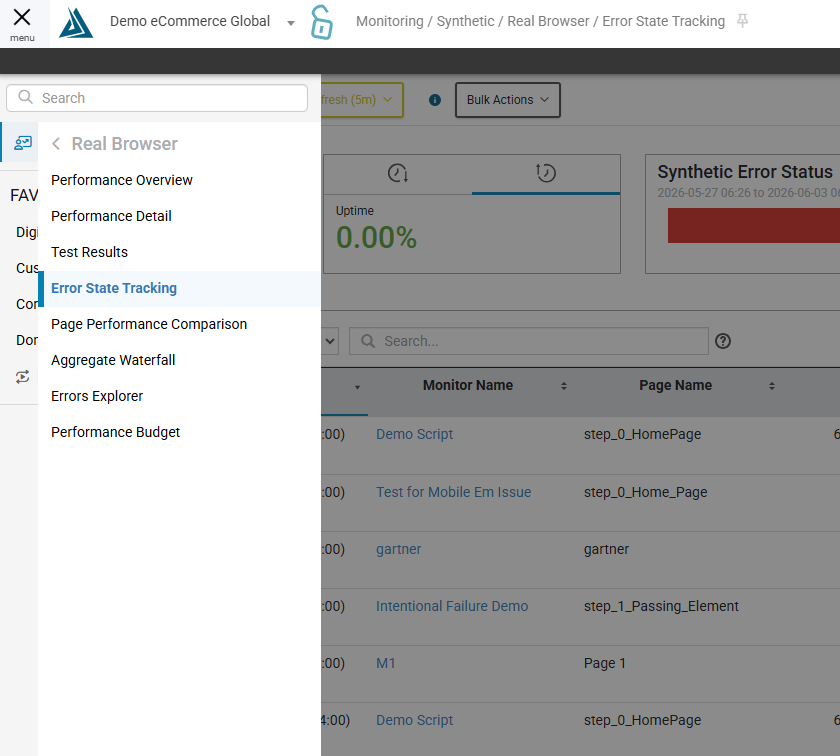Click the Real Browser menu heading

124,144
